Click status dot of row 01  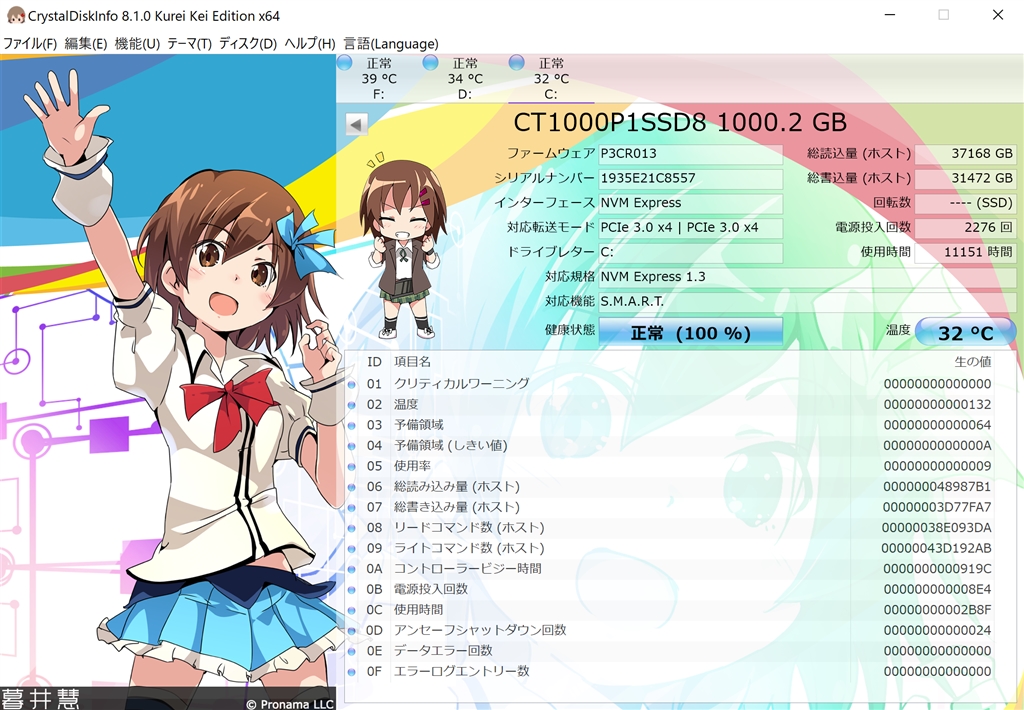pos(351,385)
